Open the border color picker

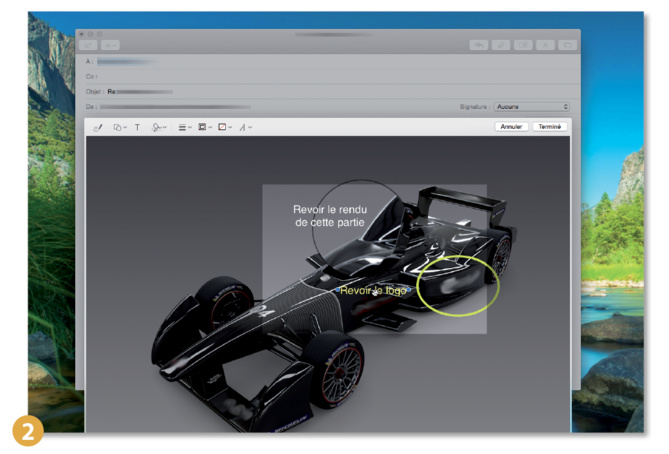pos(203,128)
